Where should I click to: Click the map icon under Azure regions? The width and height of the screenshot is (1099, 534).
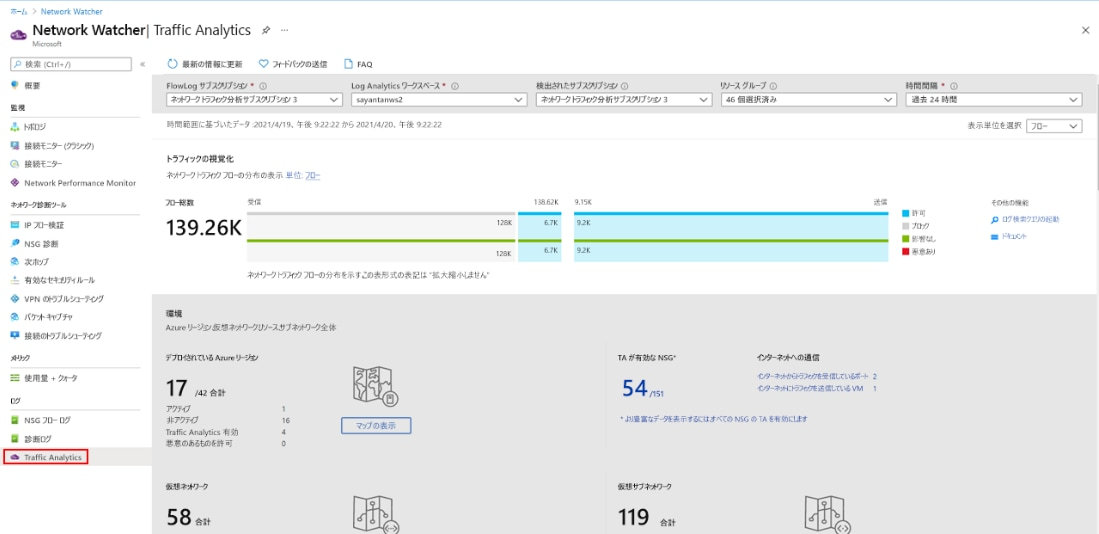[x=376, y=385]
